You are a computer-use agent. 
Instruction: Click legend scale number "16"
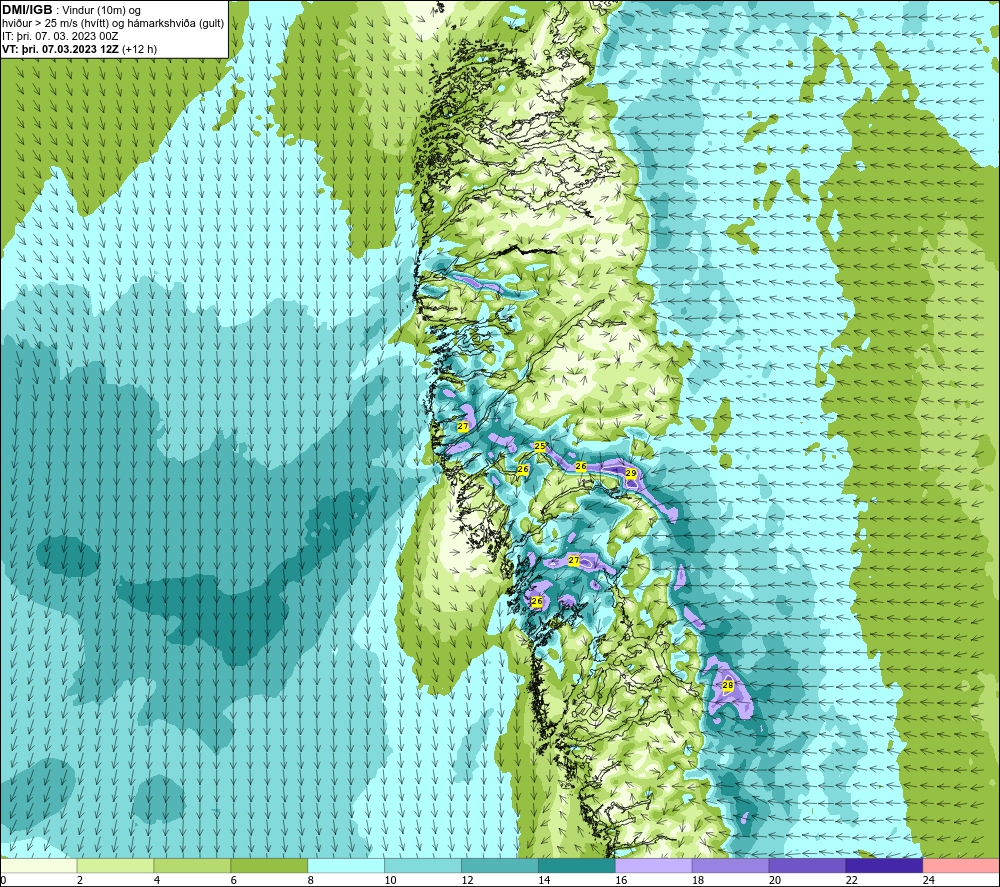point(621,880)
